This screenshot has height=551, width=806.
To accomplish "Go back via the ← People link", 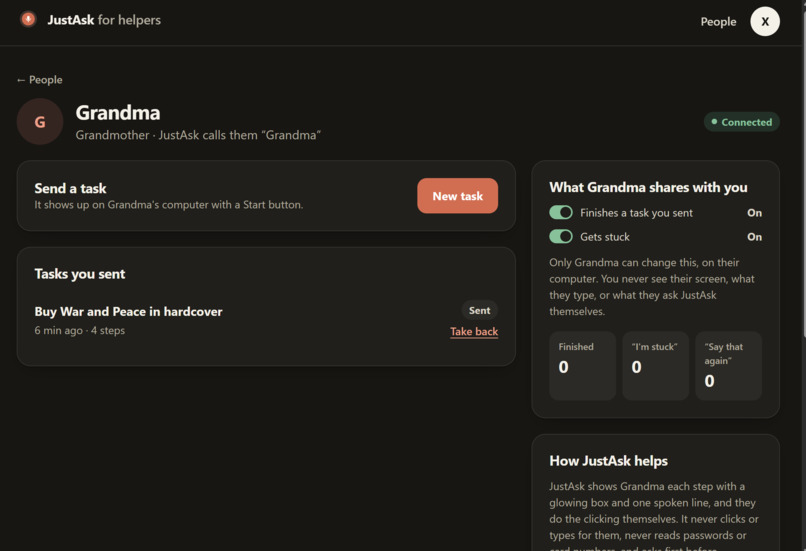I will (x=40, y=80).
